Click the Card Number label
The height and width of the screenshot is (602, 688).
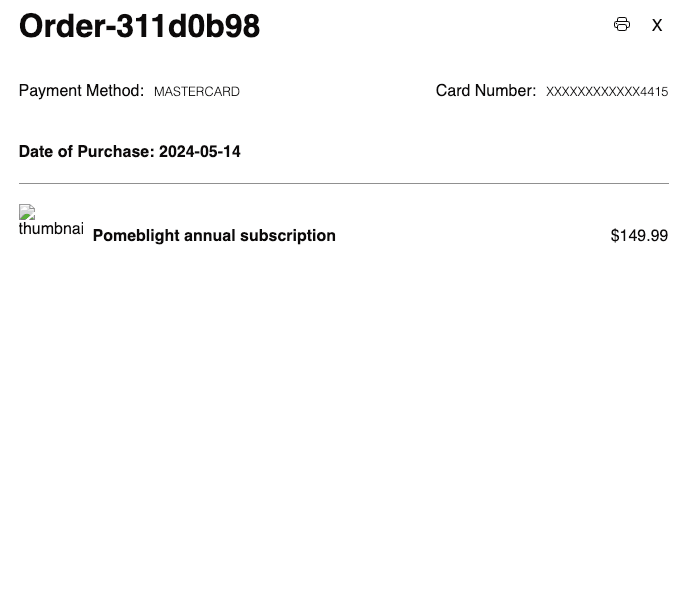point(486,91)
